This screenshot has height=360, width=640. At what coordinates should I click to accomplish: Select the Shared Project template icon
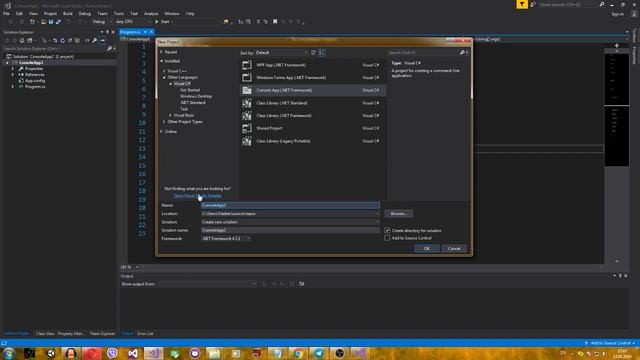247,128
